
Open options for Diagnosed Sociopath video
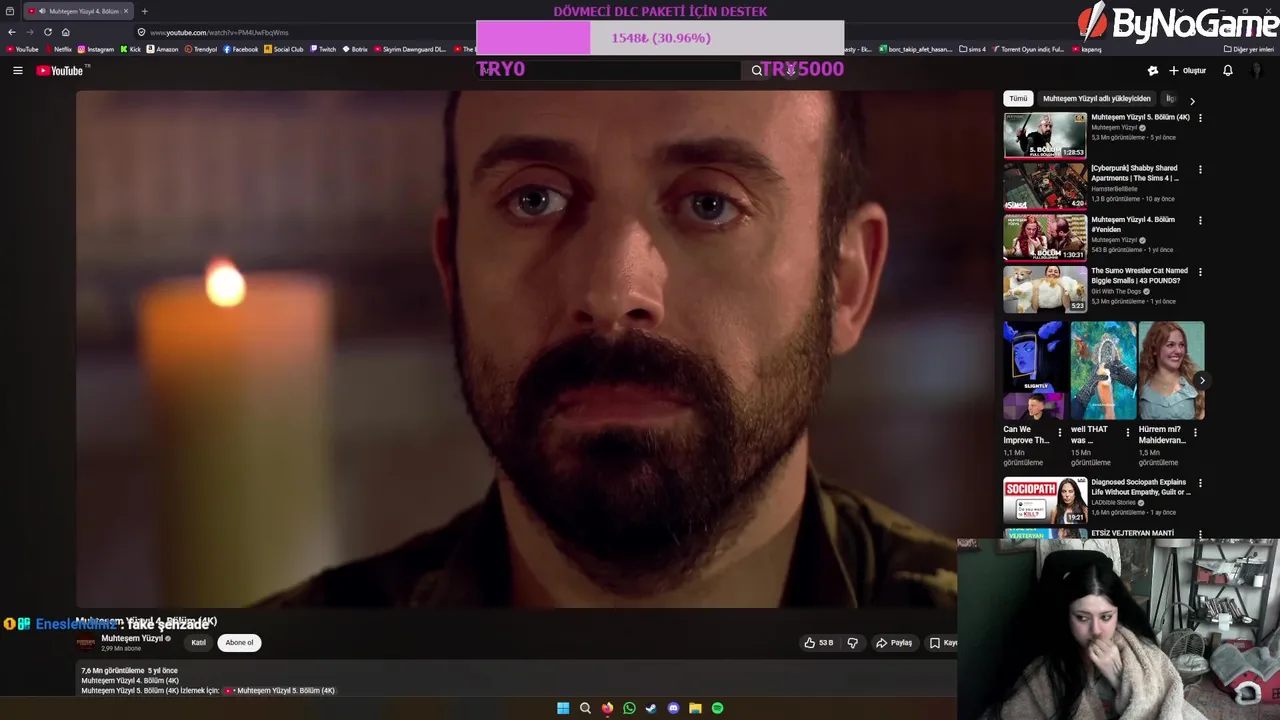[1200, 483]
